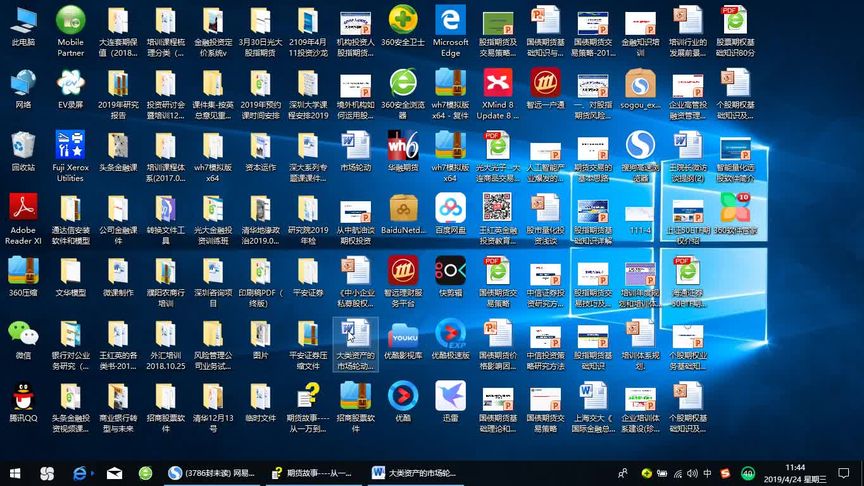Open the 百度网盘 desktop icon

coord(450,209)
